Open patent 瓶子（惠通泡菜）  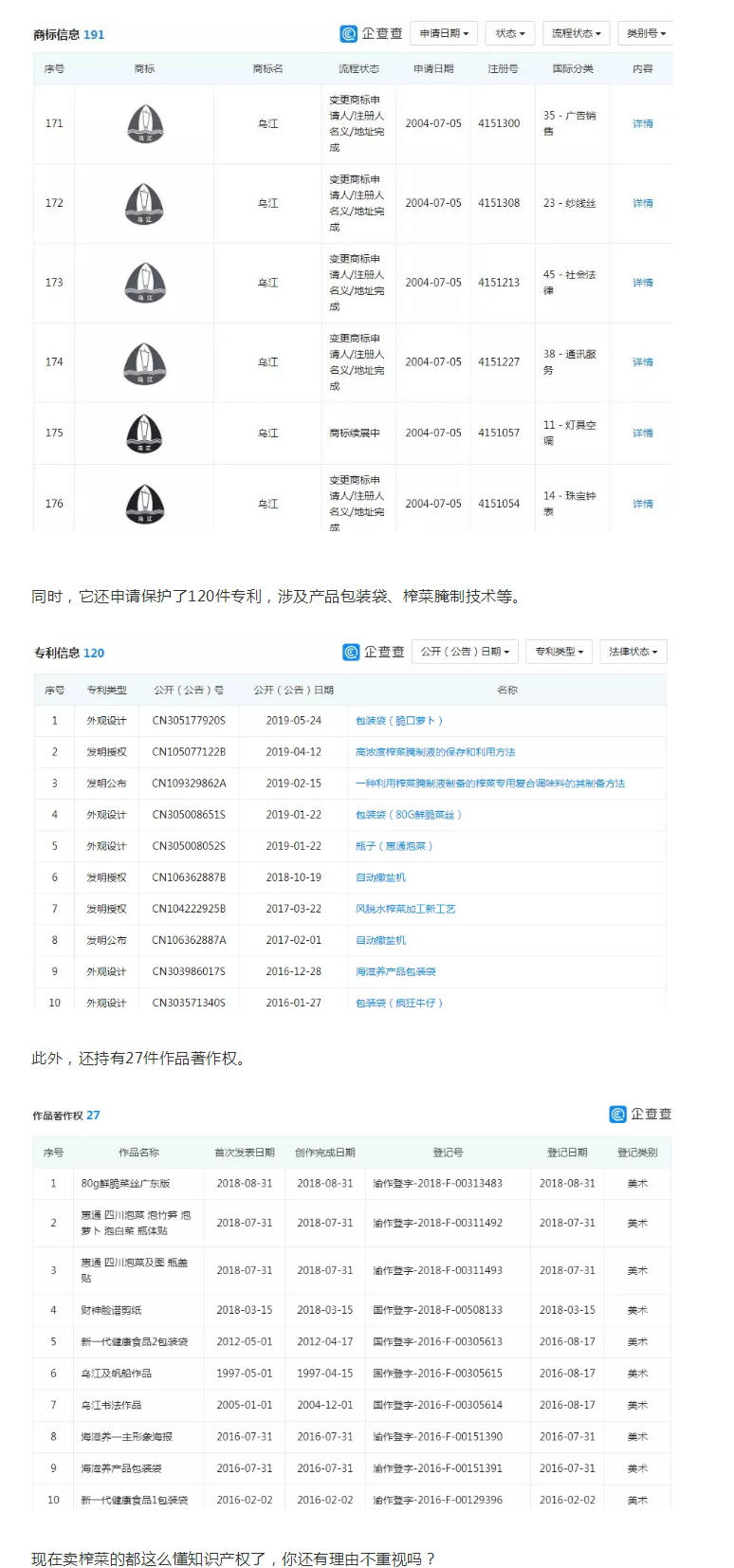(395, 846)
